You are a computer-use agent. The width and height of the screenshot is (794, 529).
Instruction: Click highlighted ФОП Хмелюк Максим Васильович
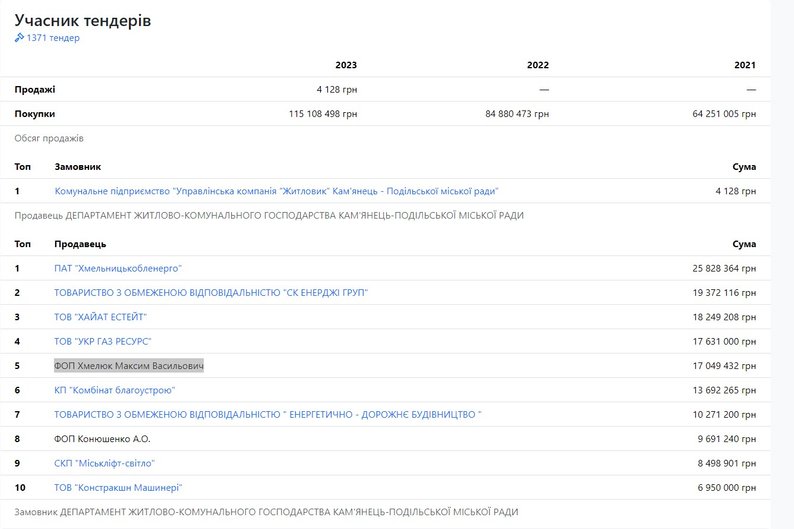pos(129,366)
